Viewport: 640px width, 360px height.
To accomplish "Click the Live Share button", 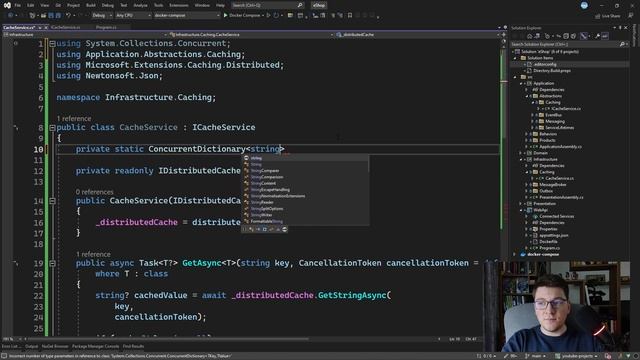I will click(x=608, y=16).
